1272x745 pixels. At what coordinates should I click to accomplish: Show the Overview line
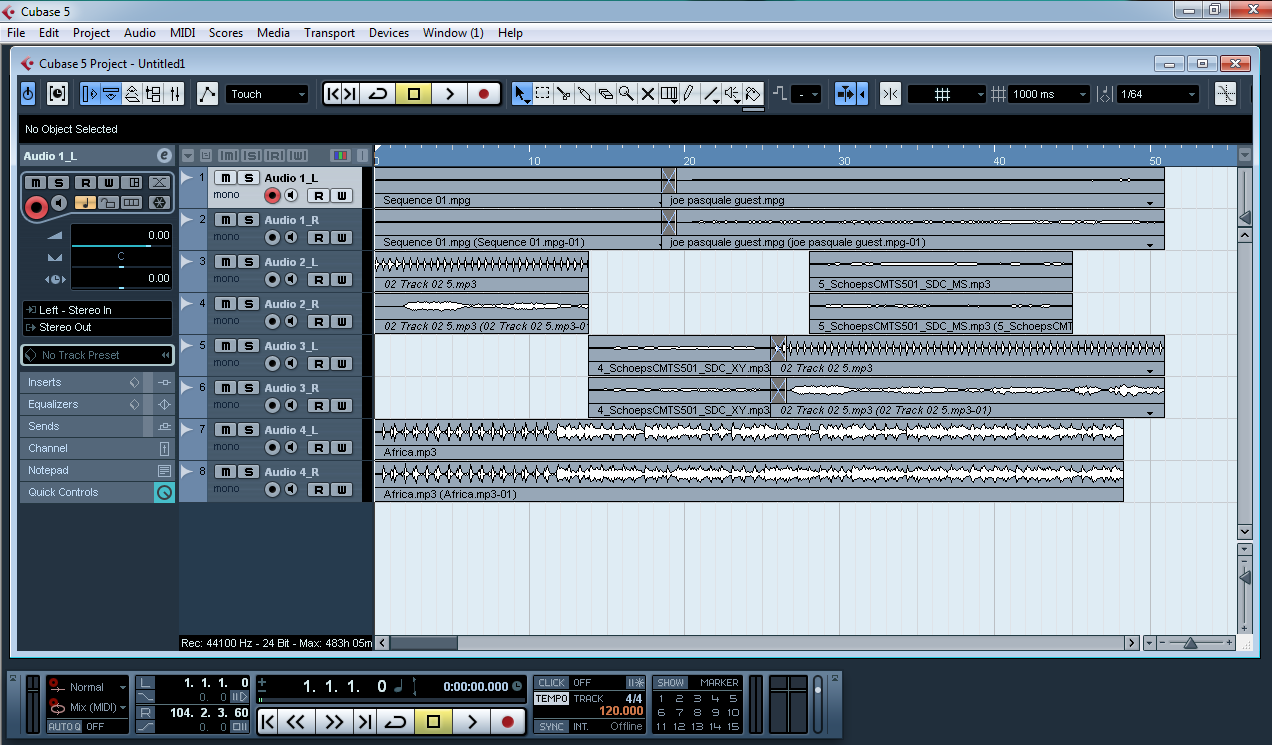click(131, 94)
